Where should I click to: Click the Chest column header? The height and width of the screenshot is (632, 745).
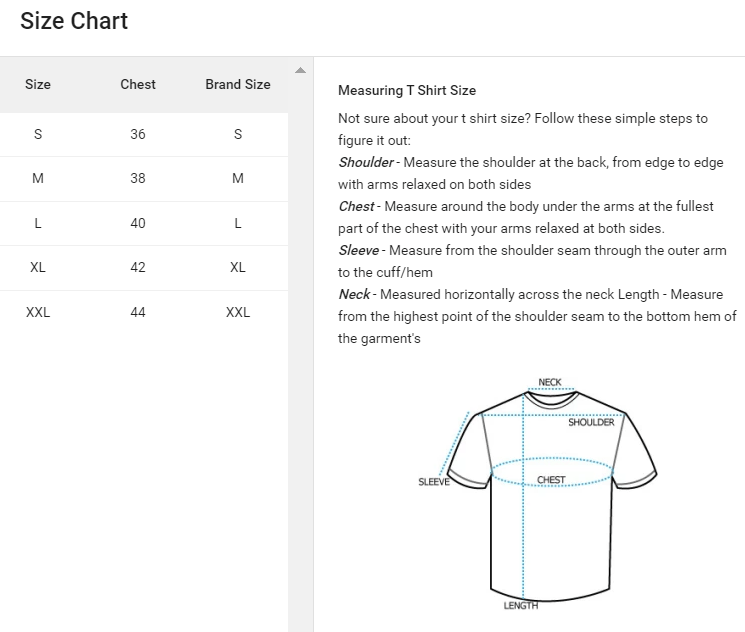tap(138, 84)
